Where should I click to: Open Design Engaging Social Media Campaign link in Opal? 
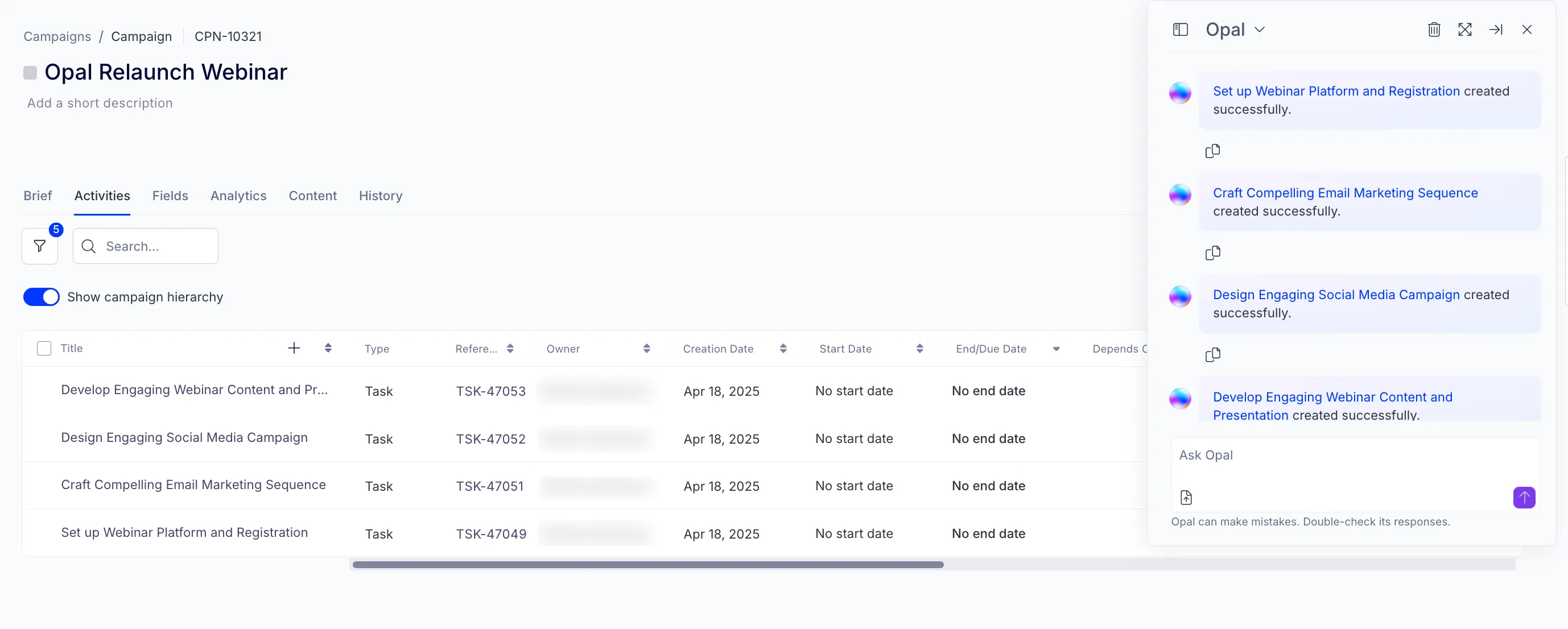[1336, 295]
